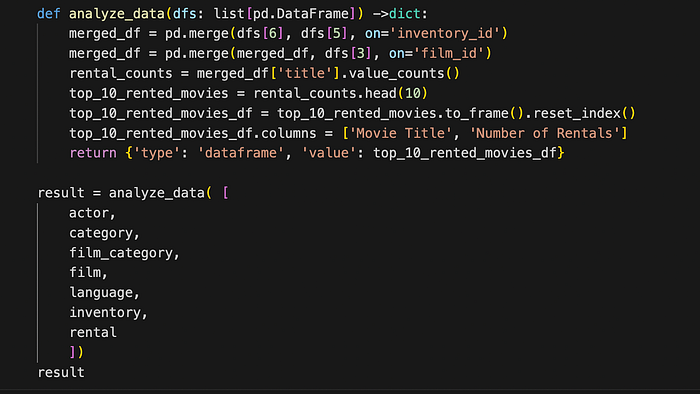The height and width of the screenshot is (394, 700).
Task: Click the list element film
Action: pos(85,272)
